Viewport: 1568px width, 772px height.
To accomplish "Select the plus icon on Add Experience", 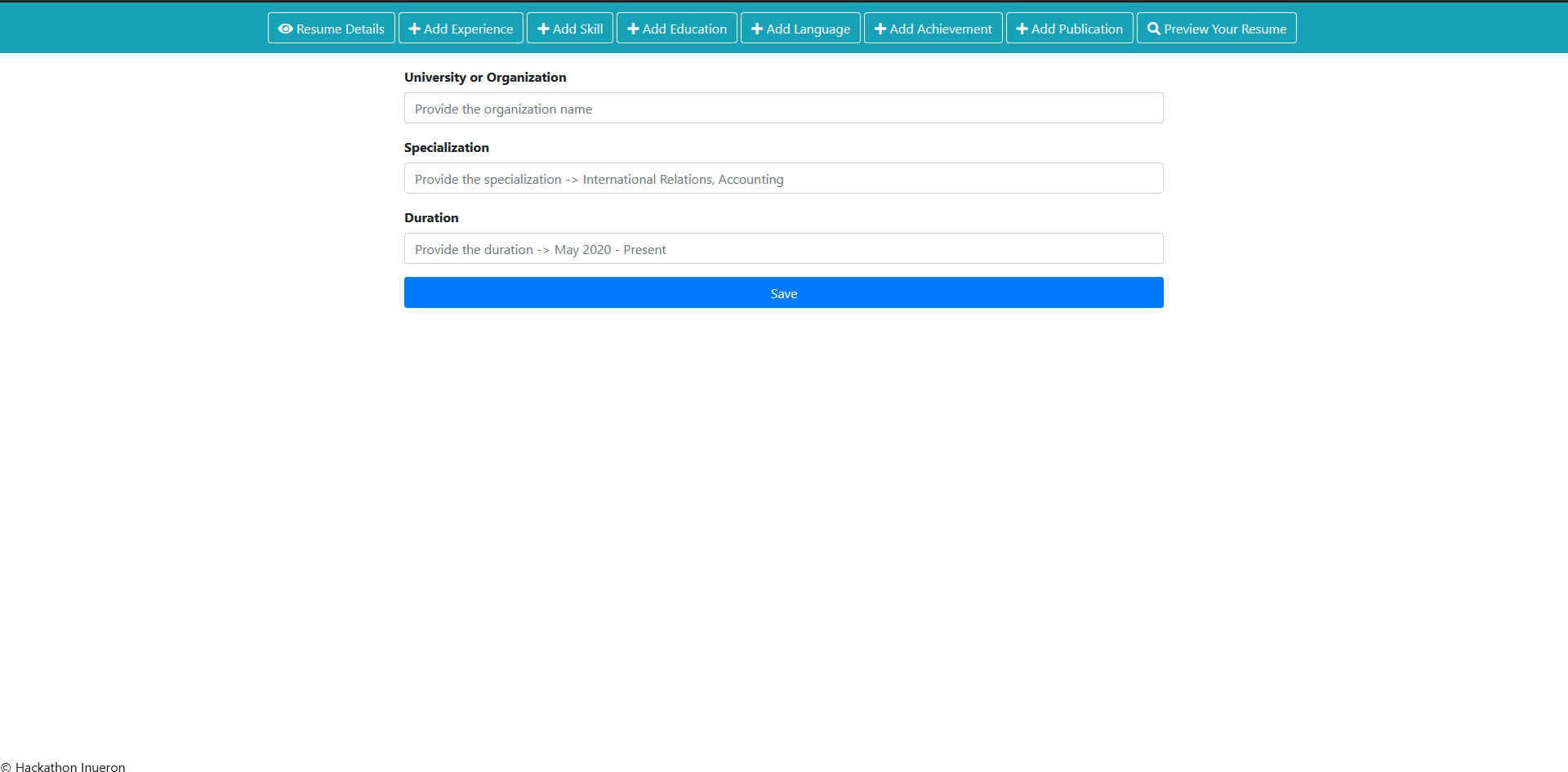I will coord(415,28).
